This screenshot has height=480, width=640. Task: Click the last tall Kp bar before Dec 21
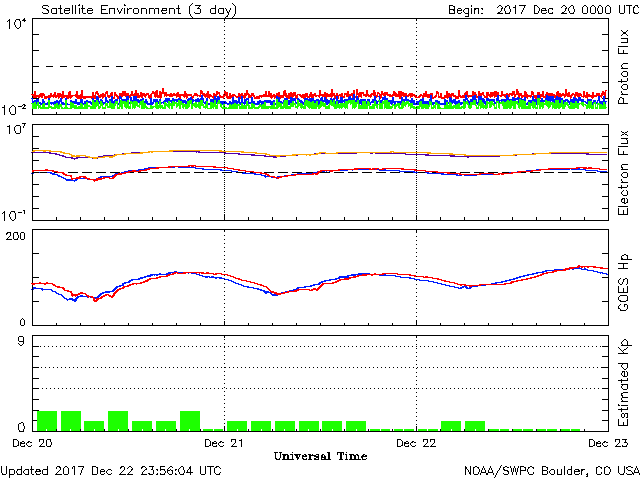pos(190,421)
